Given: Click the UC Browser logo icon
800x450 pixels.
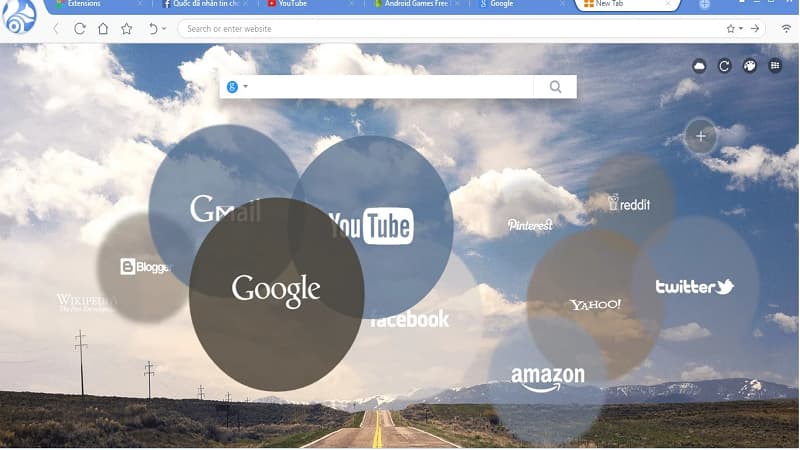Looking at the screenshot, I should (19, 16).
